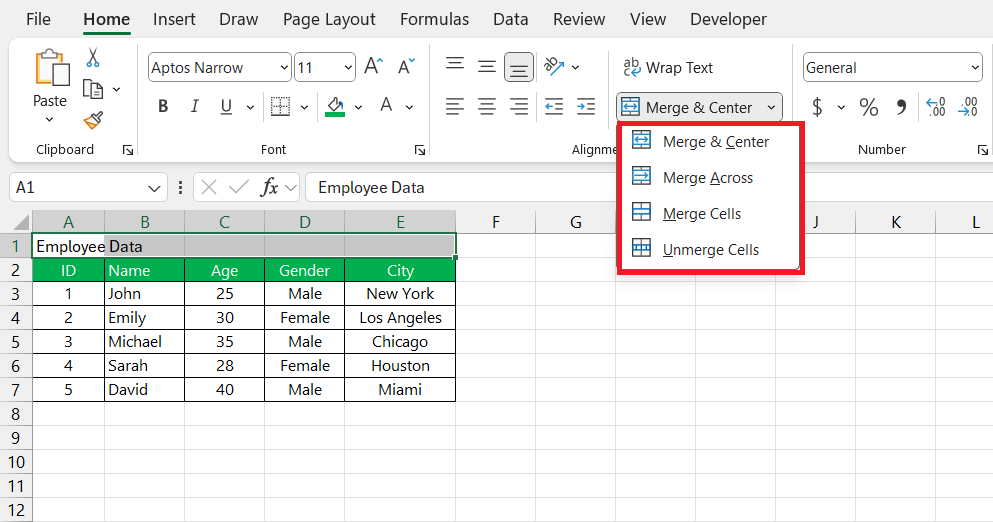Click the Gender header cell
Screen dimensions: 993x522
click(x=305, y=271)
